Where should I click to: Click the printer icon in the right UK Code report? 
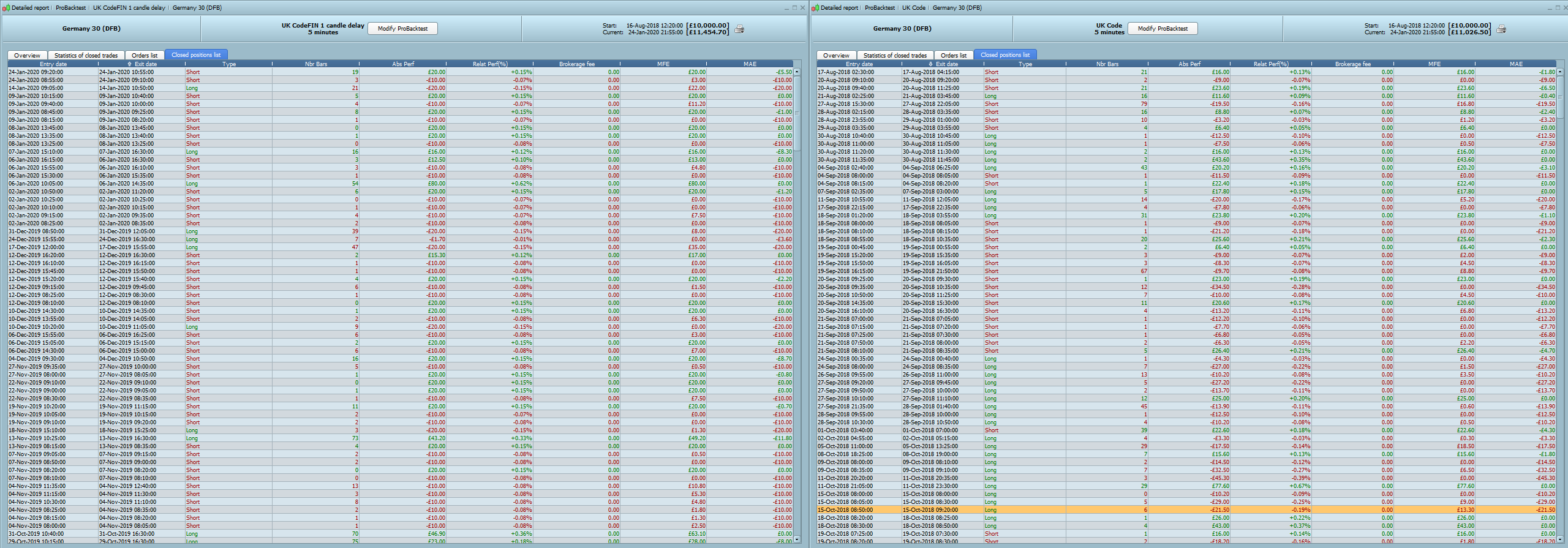tap(1501, 29)
